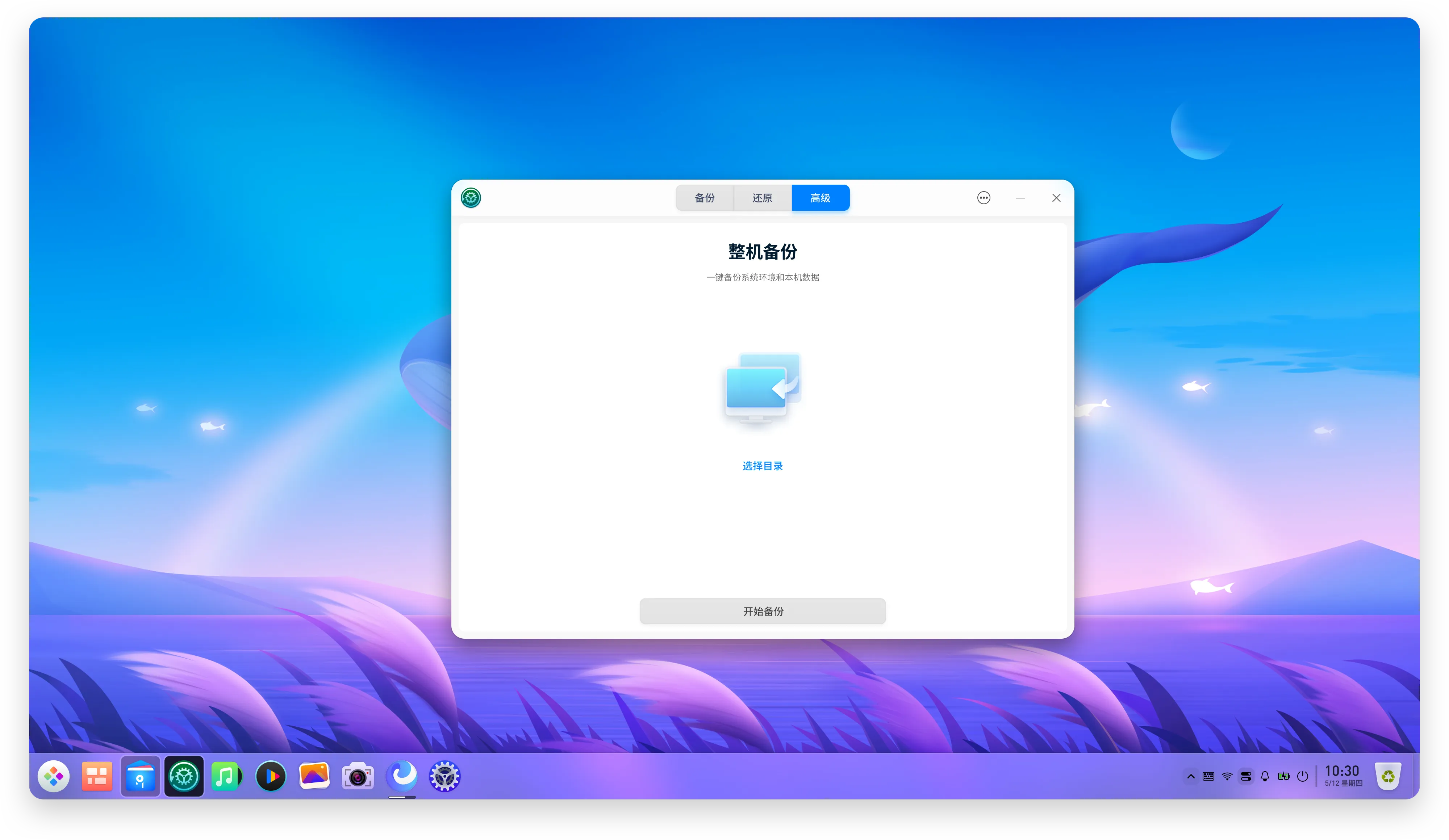Open the trash bin in dock
1449x840 pixels.
pos(1388,777)
